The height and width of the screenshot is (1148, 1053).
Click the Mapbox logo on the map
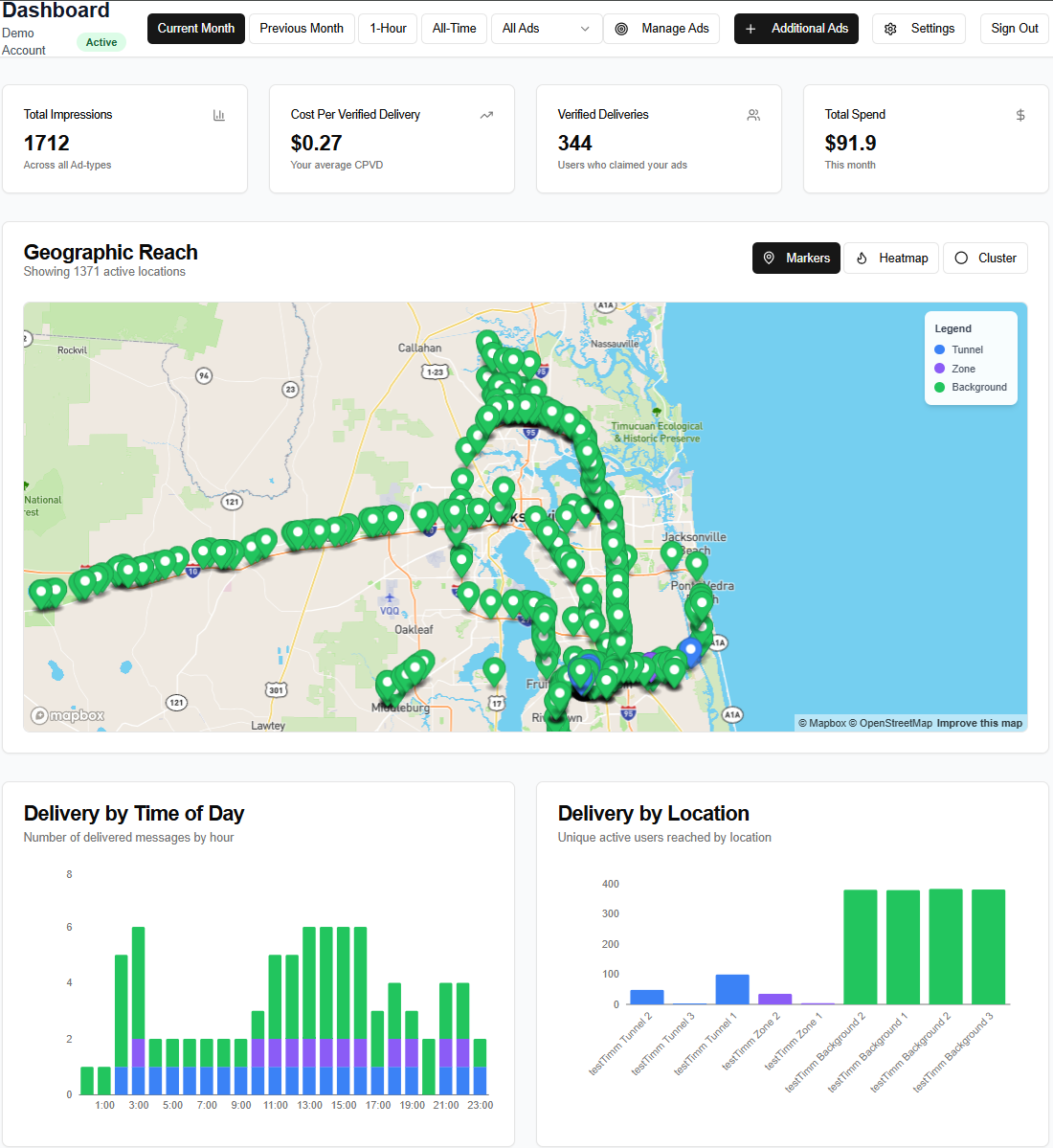[67, 715]
